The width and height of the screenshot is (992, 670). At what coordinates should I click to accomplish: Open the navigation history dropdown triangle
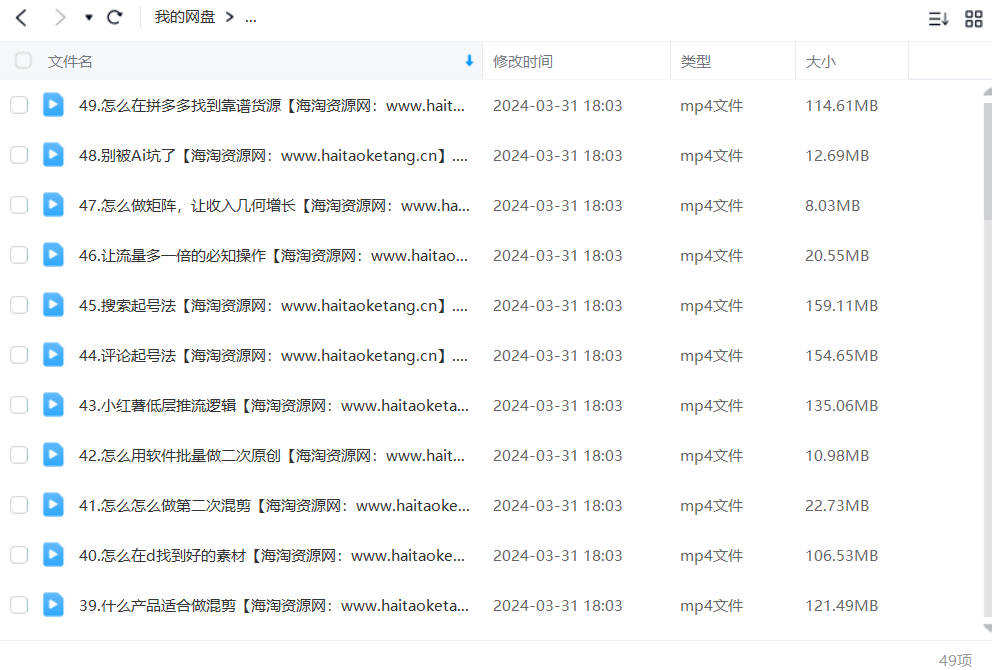pyautogui.click(x=89, y=18)
